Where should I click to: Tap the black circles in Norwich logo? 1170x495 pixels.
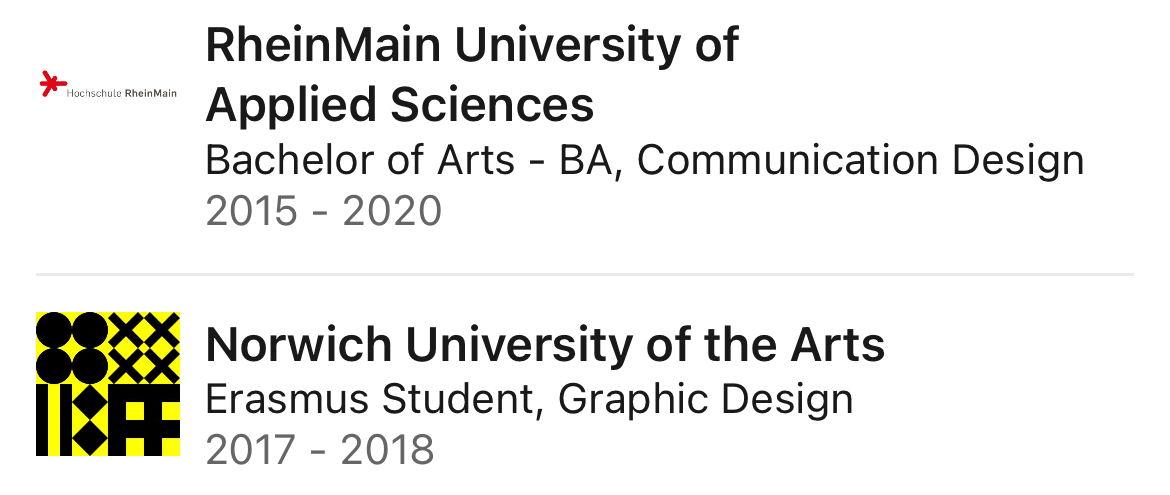72,347
